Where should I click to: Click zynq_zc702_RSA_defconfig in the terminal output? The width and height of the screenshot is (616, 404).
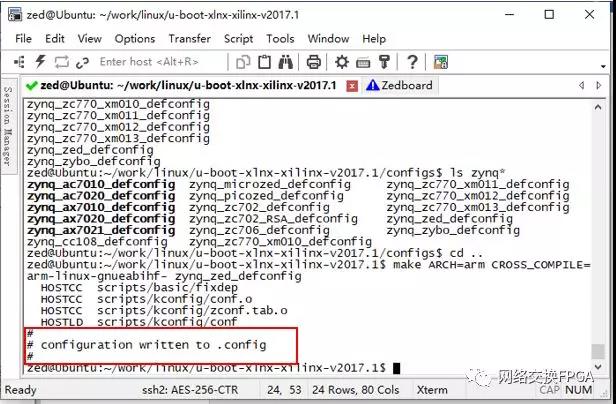pyautogui.click(x=273, y=219)
